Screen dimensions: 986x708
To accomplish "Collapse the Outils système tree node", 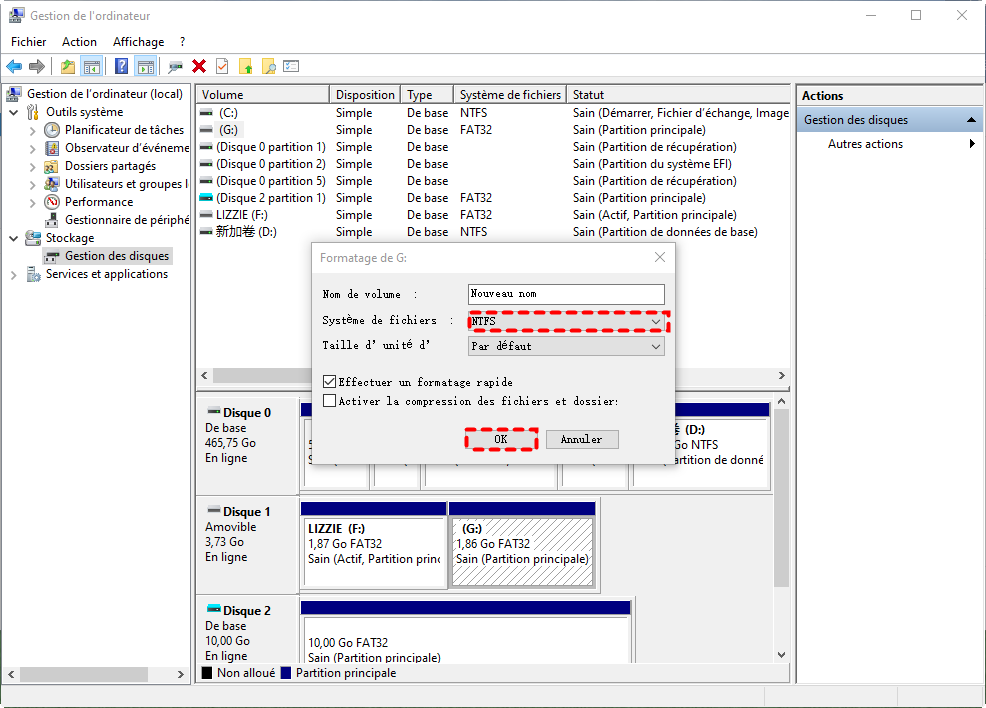I will (x=14, y=113).
